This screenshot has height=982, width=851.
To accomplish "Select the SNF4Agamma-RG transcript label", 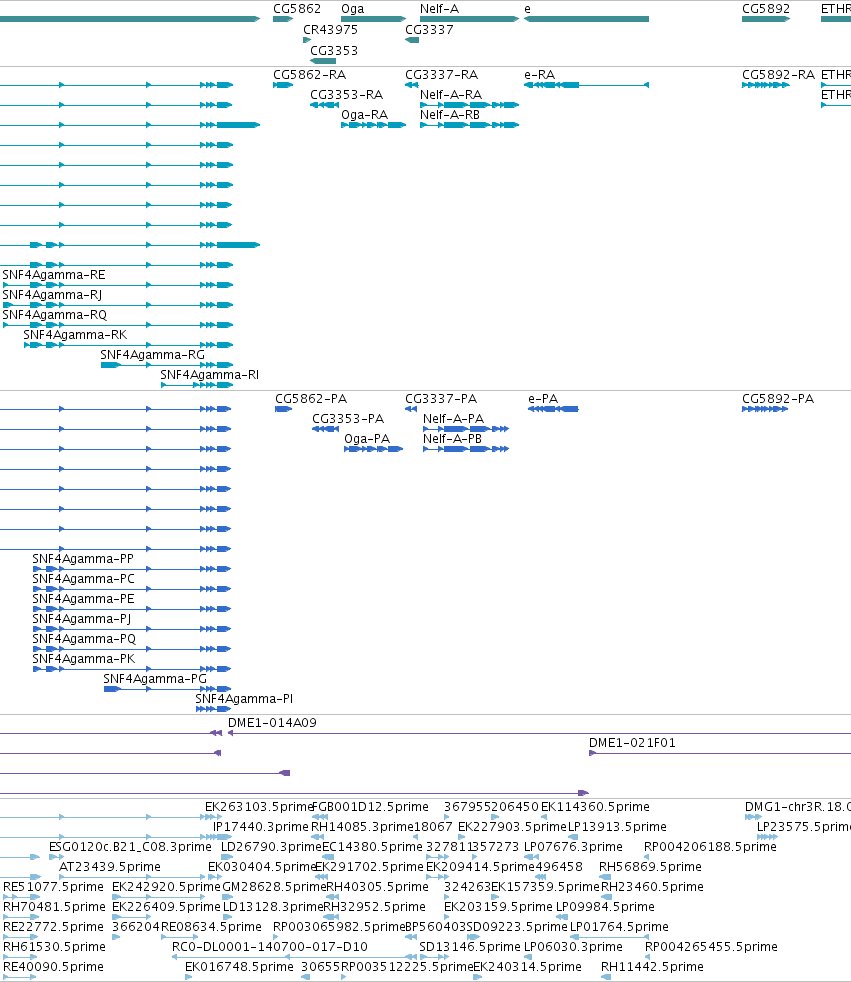I will [153, 355].
